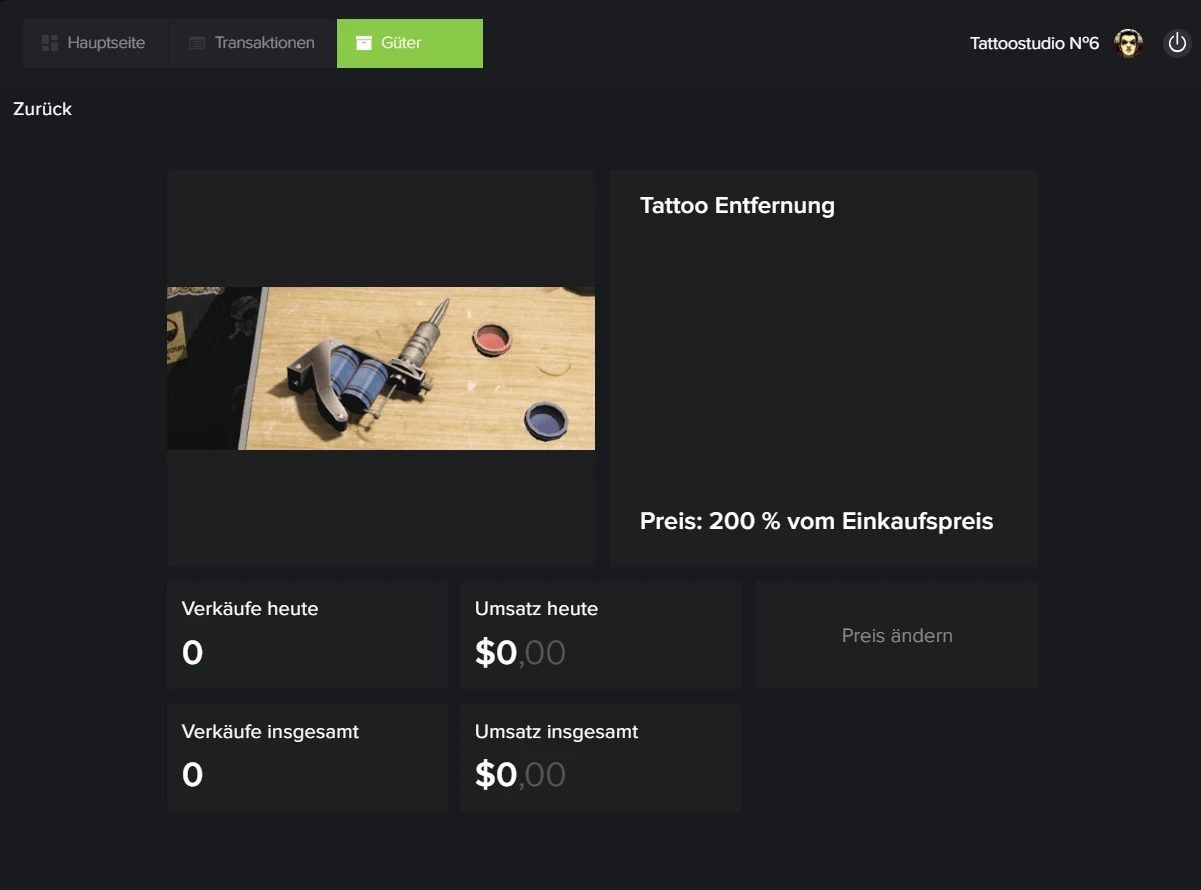Click the Tattoo Entfernung title

point(737,206)
